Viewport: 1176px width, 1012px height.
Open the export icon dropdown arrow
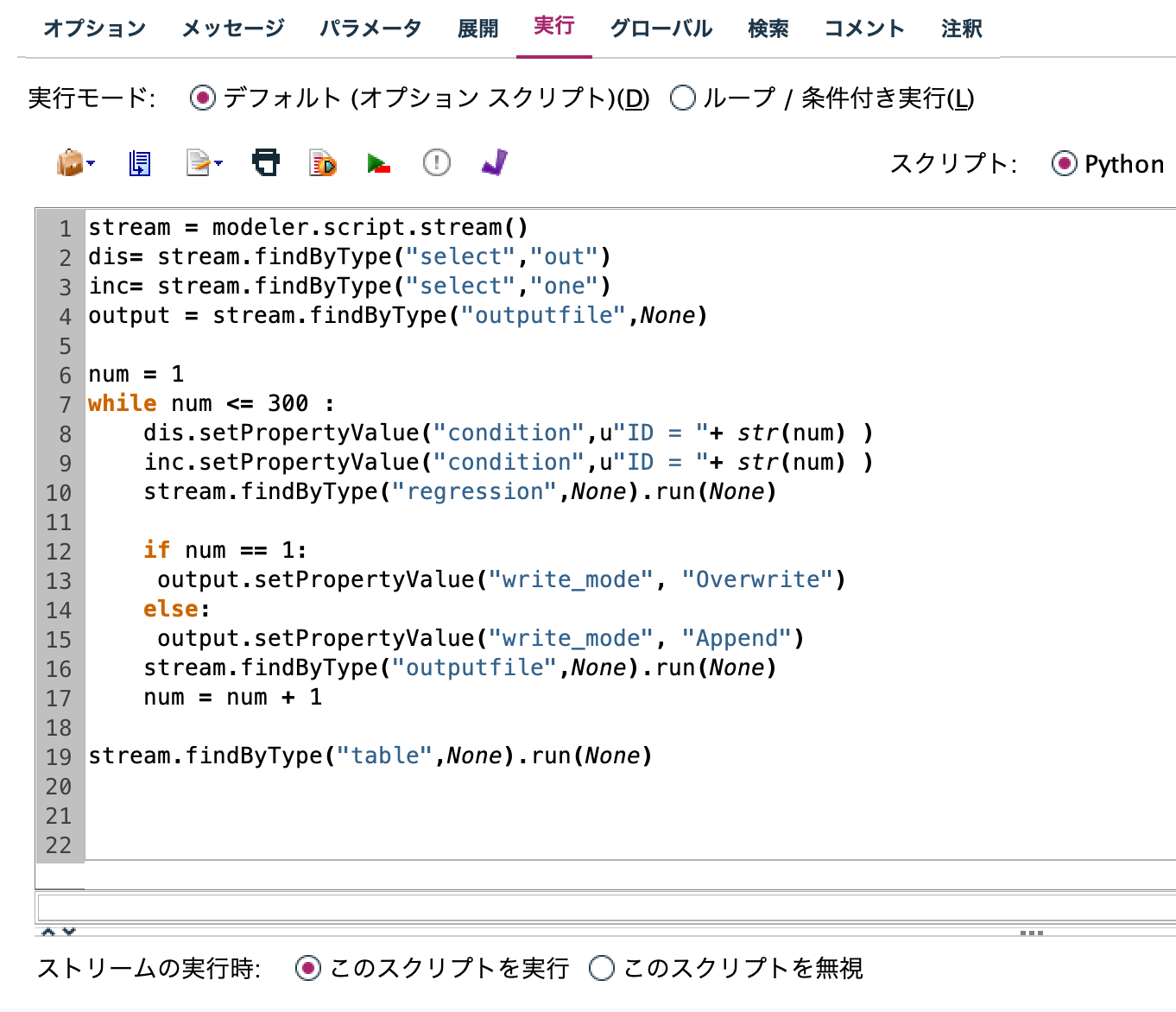pos(218,162)
